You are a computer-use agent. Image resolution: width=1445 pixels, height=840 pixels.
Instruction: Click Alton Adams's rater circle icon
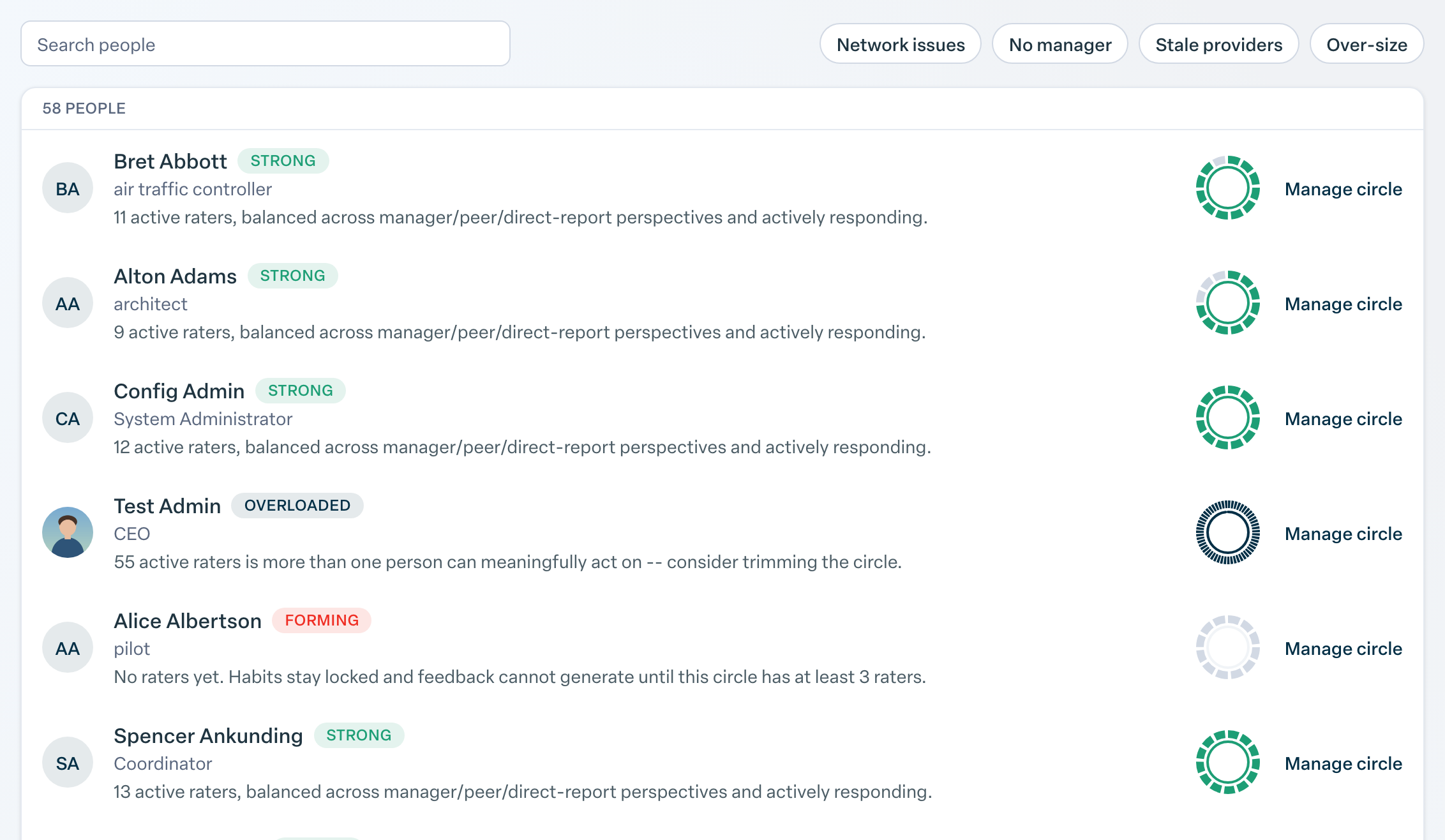(1227, 303)
